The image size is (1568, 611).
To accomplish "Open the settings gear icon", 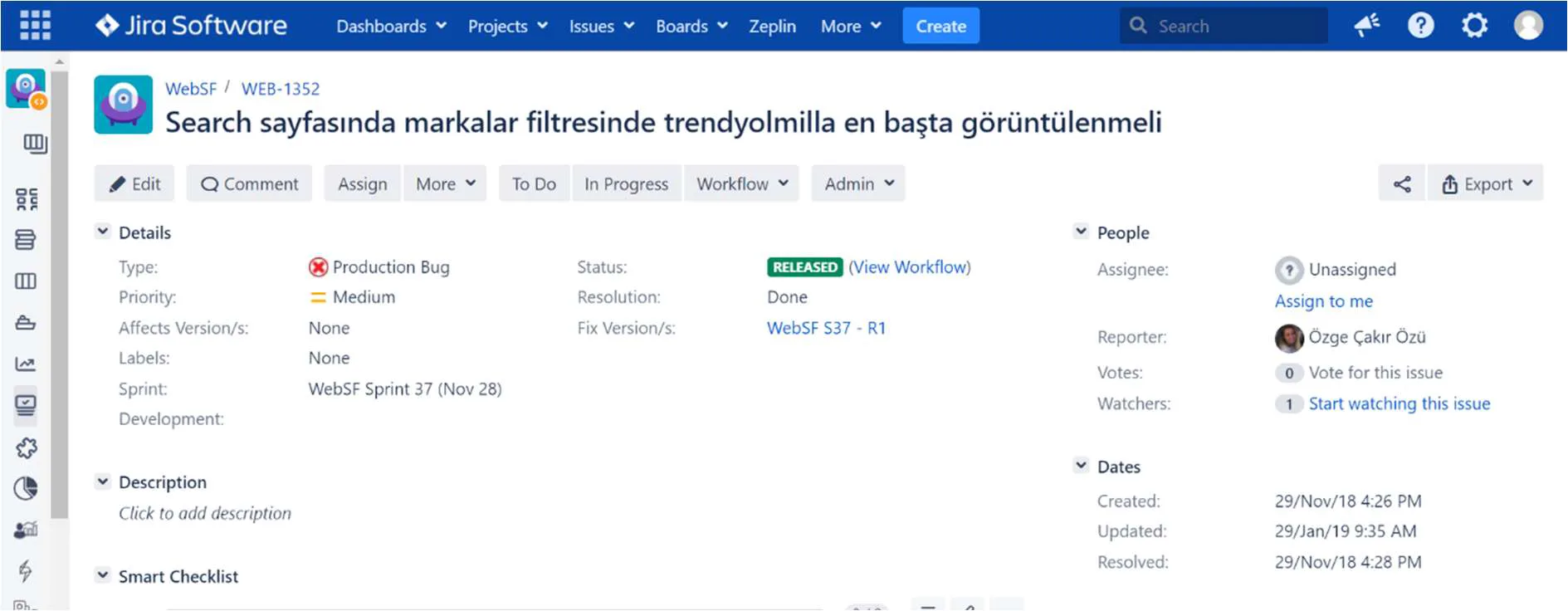I will [1474, 26].
